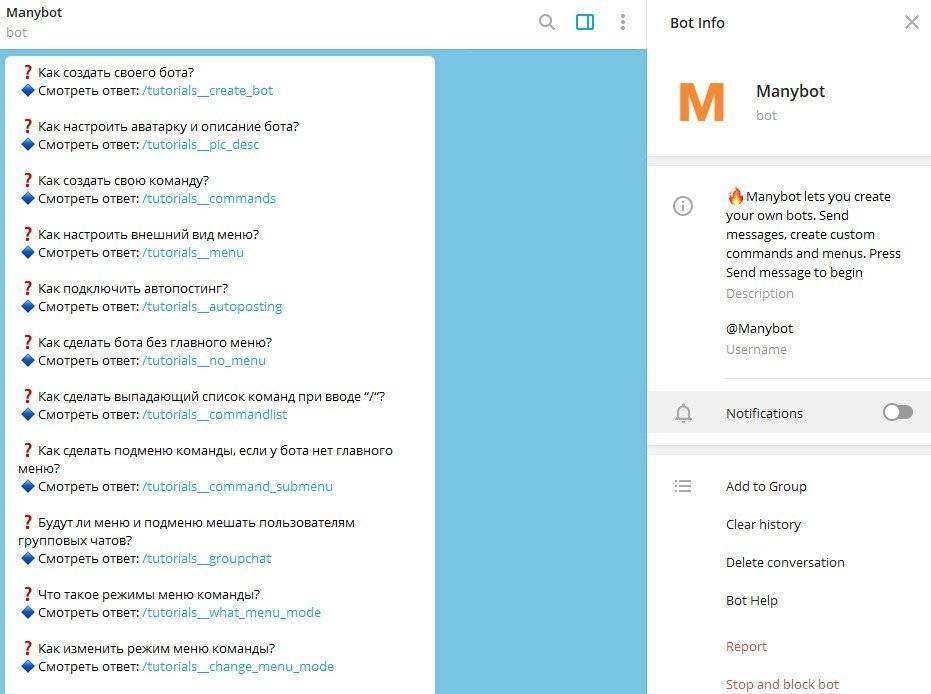The image size is (931, 694).
Task: Click the question 'Как создать свою команду?'
Action: [124, 180]
